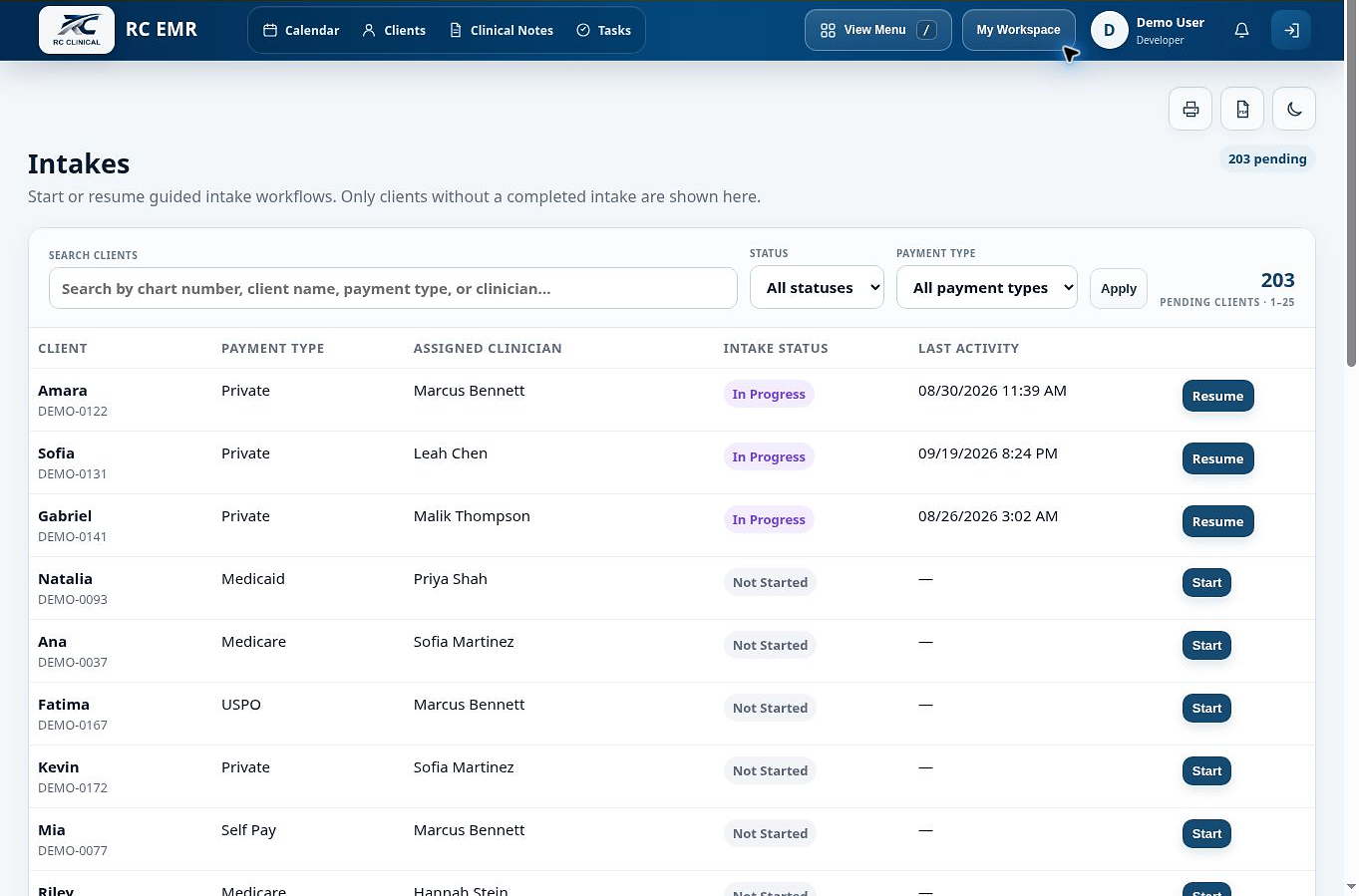This screenshot has width=1359, height=896.
Task: Click Amara's In Progress status badge
Action: click(x=769, y=394)
